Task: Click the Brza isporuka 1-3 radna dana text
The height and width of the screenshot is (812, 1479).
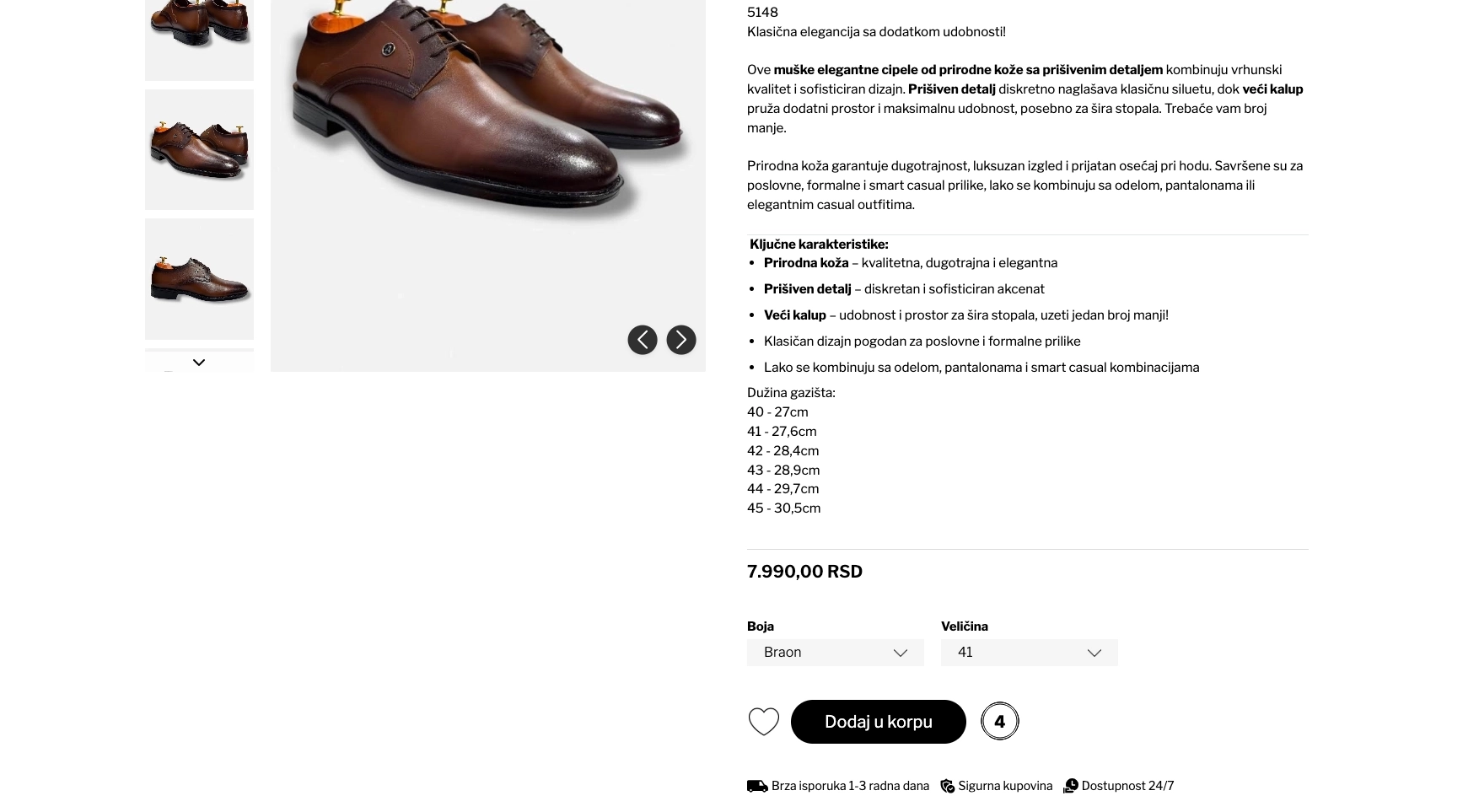Action: [x=850, y=786]
